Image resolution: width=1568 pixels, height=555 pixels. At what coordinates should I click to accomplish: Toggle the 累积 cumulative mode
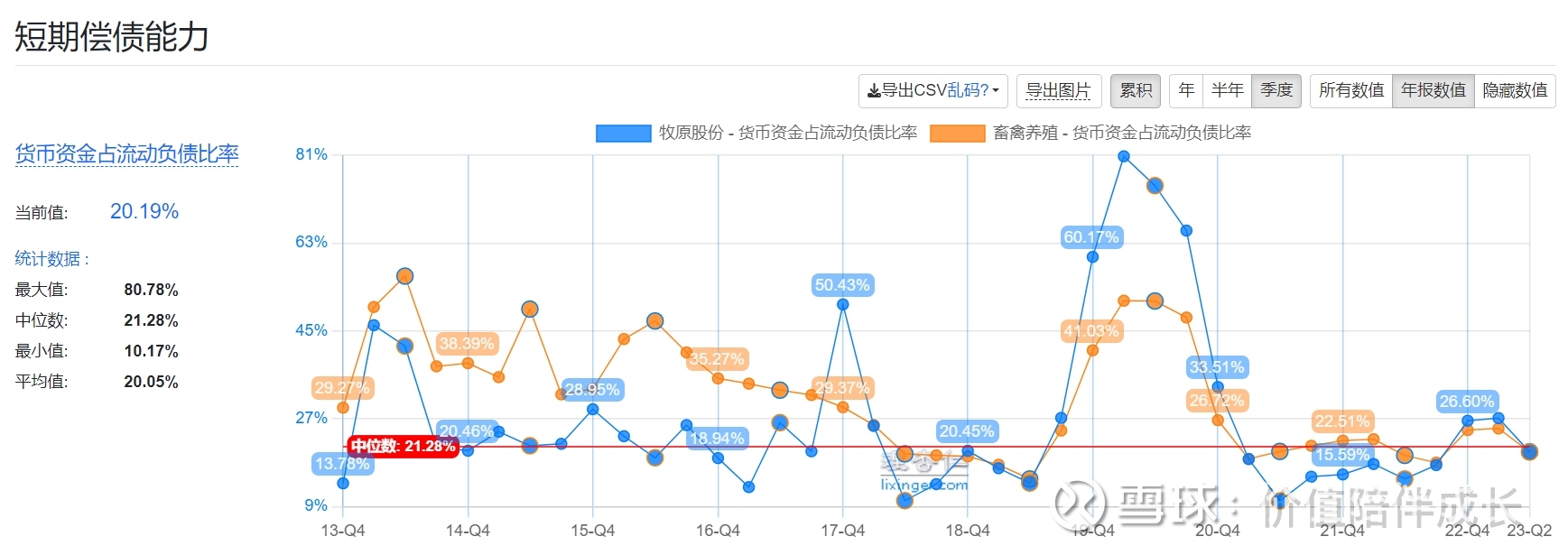coord(1136,90)
